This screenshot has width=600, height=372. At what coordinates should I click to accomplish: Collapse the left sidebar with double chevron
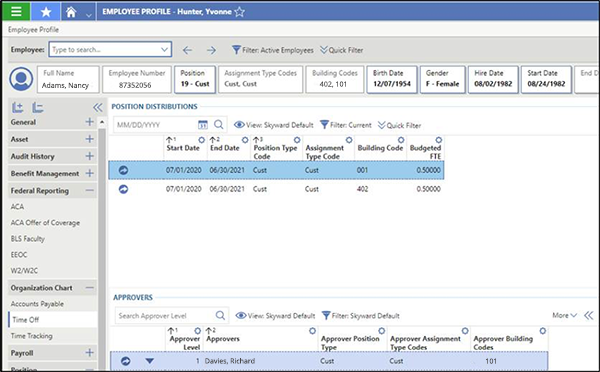tap(98, 108)
